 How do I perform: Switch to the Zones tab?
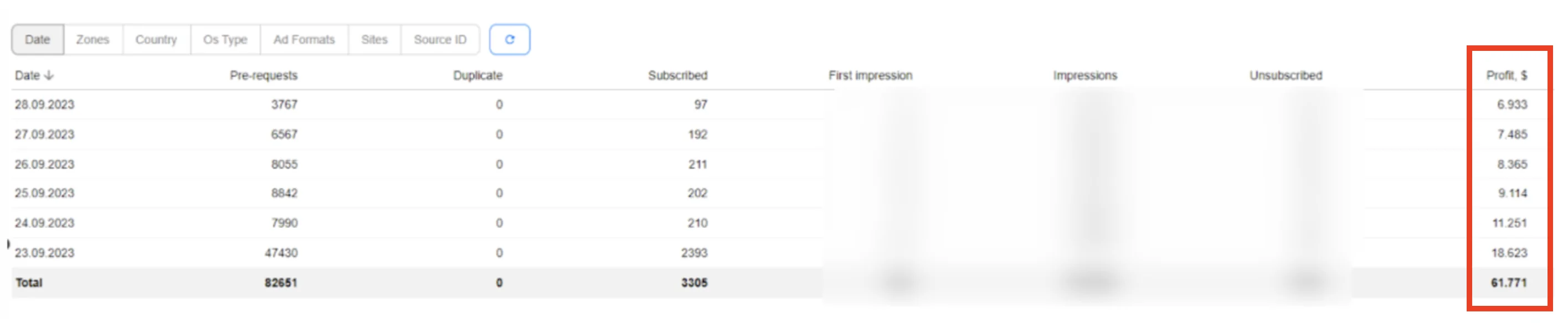(x=92, y=39)
